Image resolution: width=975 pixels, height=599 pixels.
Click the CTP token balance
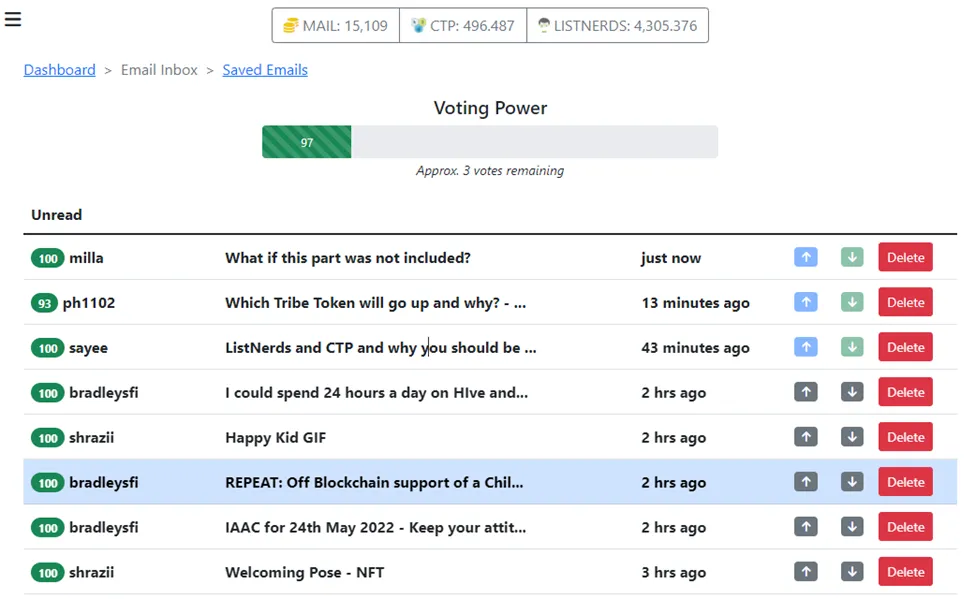(x=463, y=26)
